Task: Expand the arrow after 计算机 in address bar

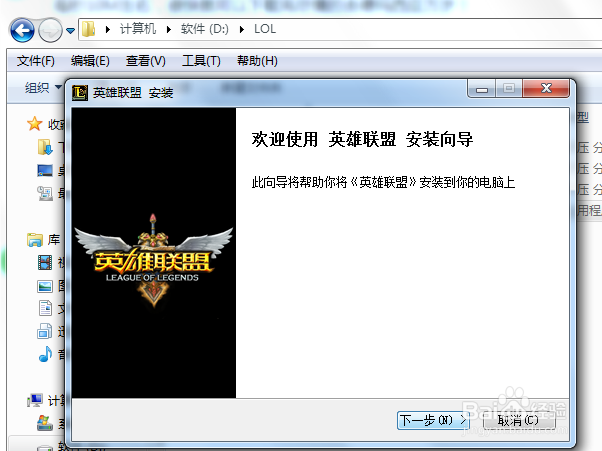Action: pos(169,30)
